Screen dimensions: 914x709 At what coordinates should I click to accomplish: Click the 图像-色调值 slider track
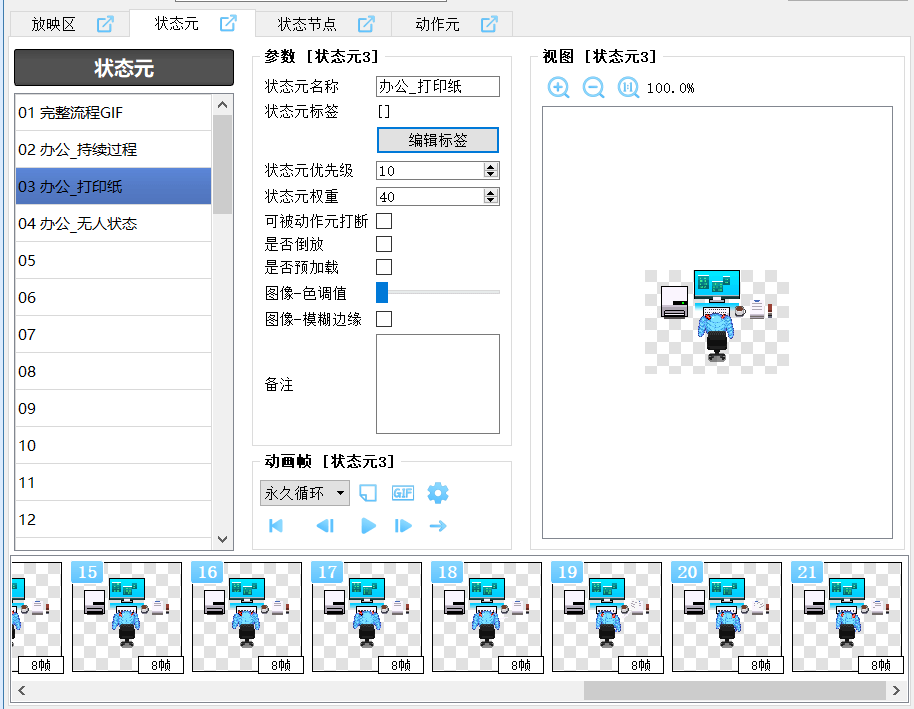pyautogui.click(x=440, y=292)
